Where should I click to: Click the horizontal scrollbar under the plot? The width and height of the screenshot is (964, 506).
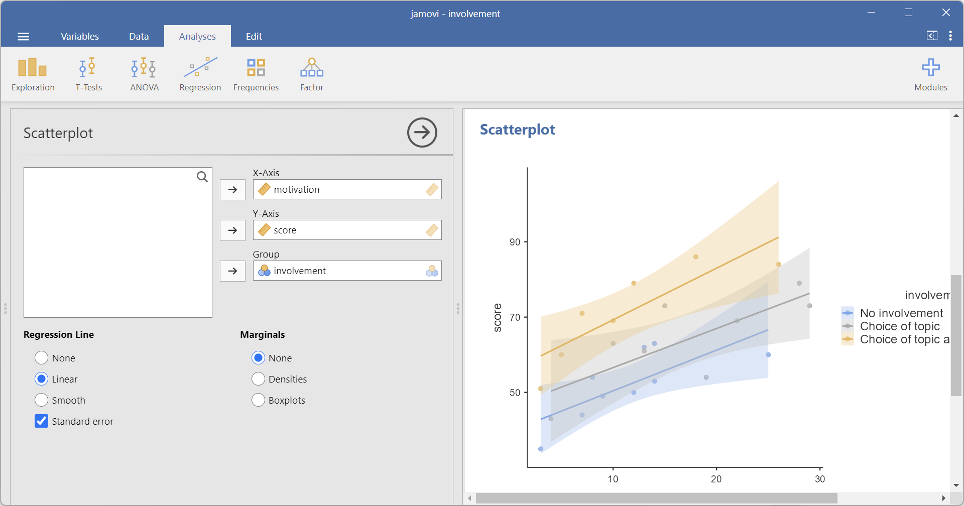[x=655, y=498]
